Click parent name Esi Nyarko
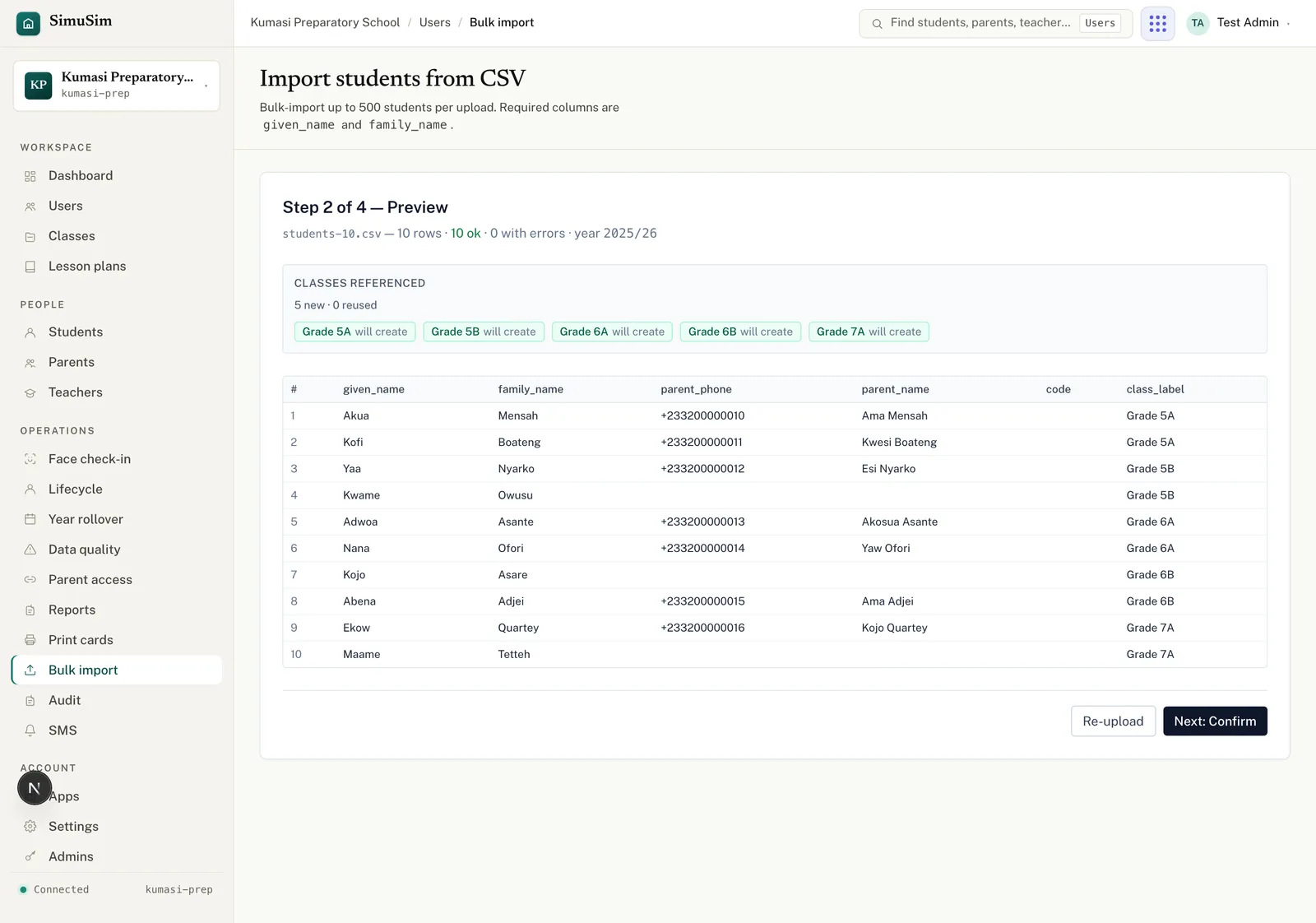Screen dimensions: 1316x923 (888, 469)
